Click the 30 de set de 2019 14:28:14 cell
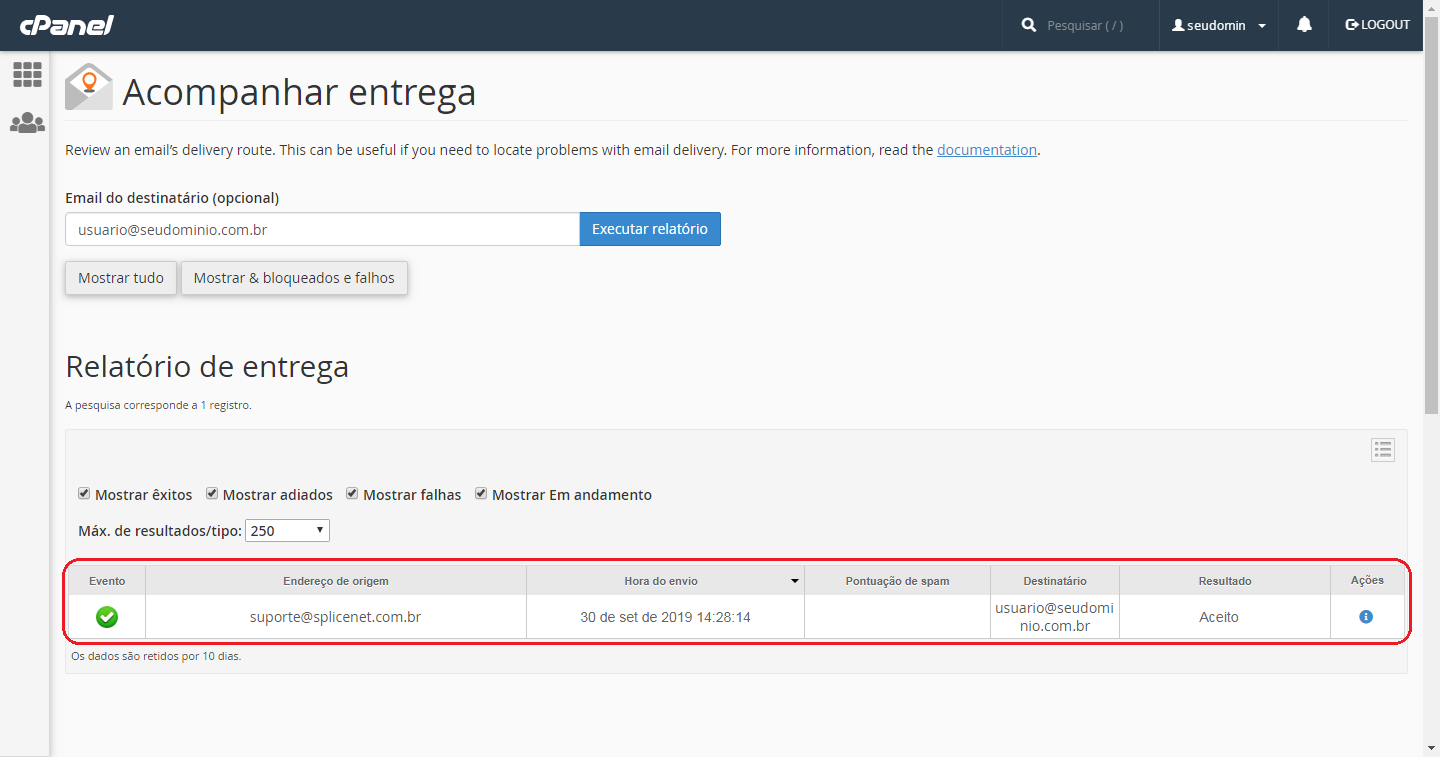 point(665,617)
